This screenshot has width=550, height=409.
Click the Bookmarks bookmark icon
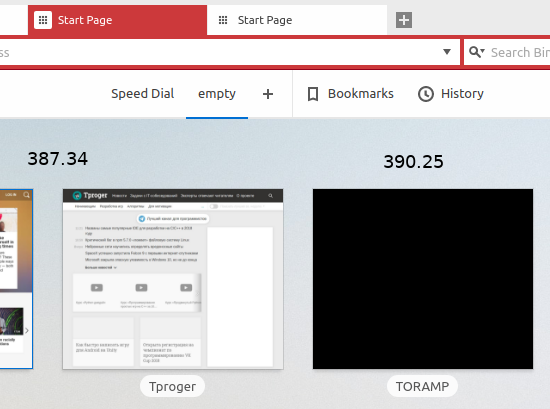coord(313,94)
